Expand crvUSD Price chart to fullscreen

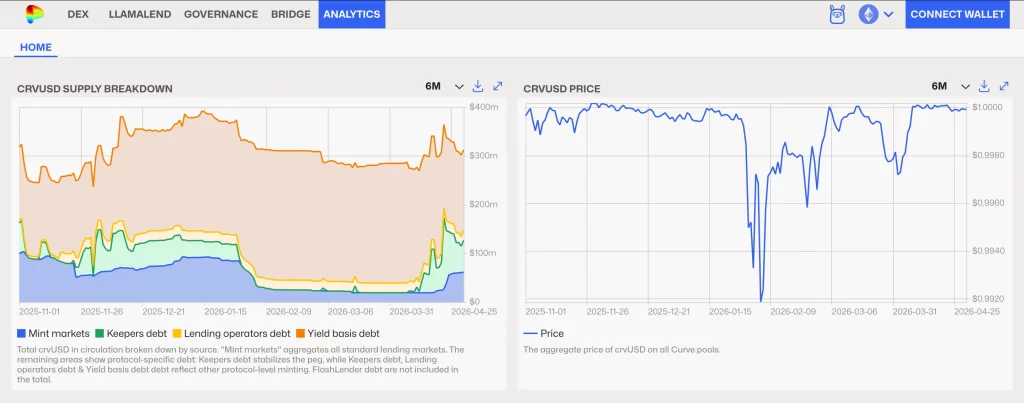1004,86
